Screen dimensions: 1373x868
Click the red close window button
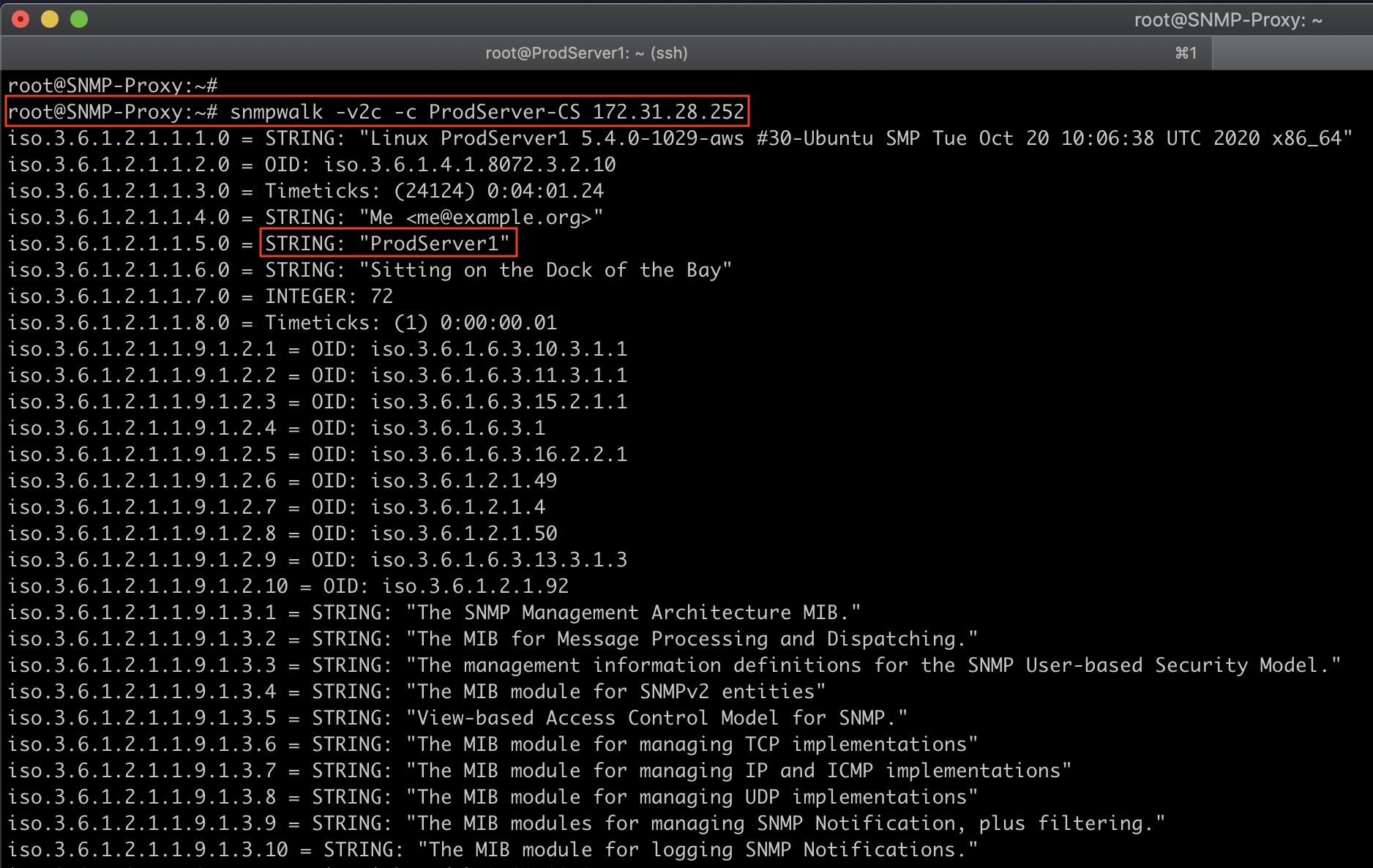tap(20, 19)
